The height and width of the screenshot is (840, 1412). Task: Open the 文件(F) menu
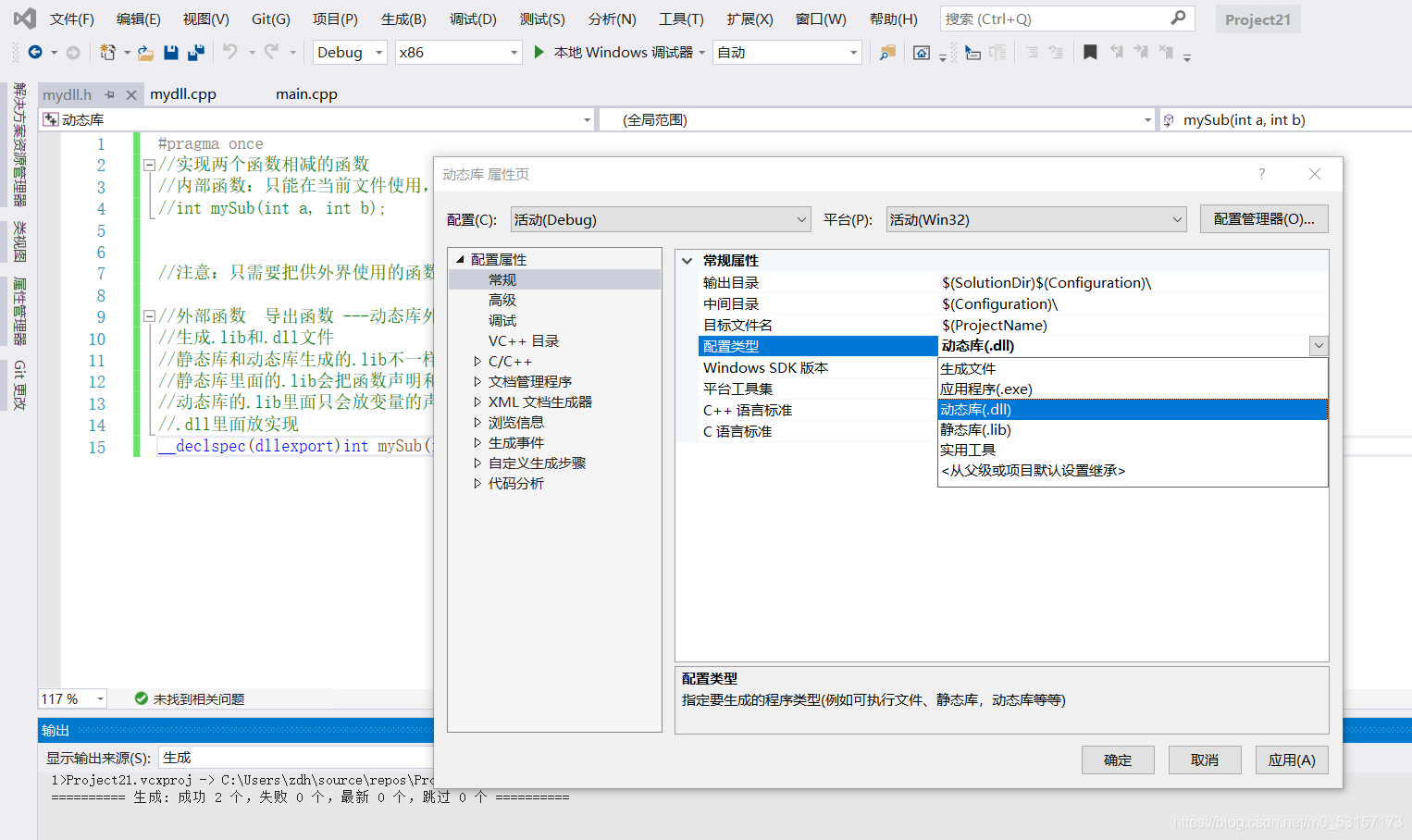pos(72,19)
